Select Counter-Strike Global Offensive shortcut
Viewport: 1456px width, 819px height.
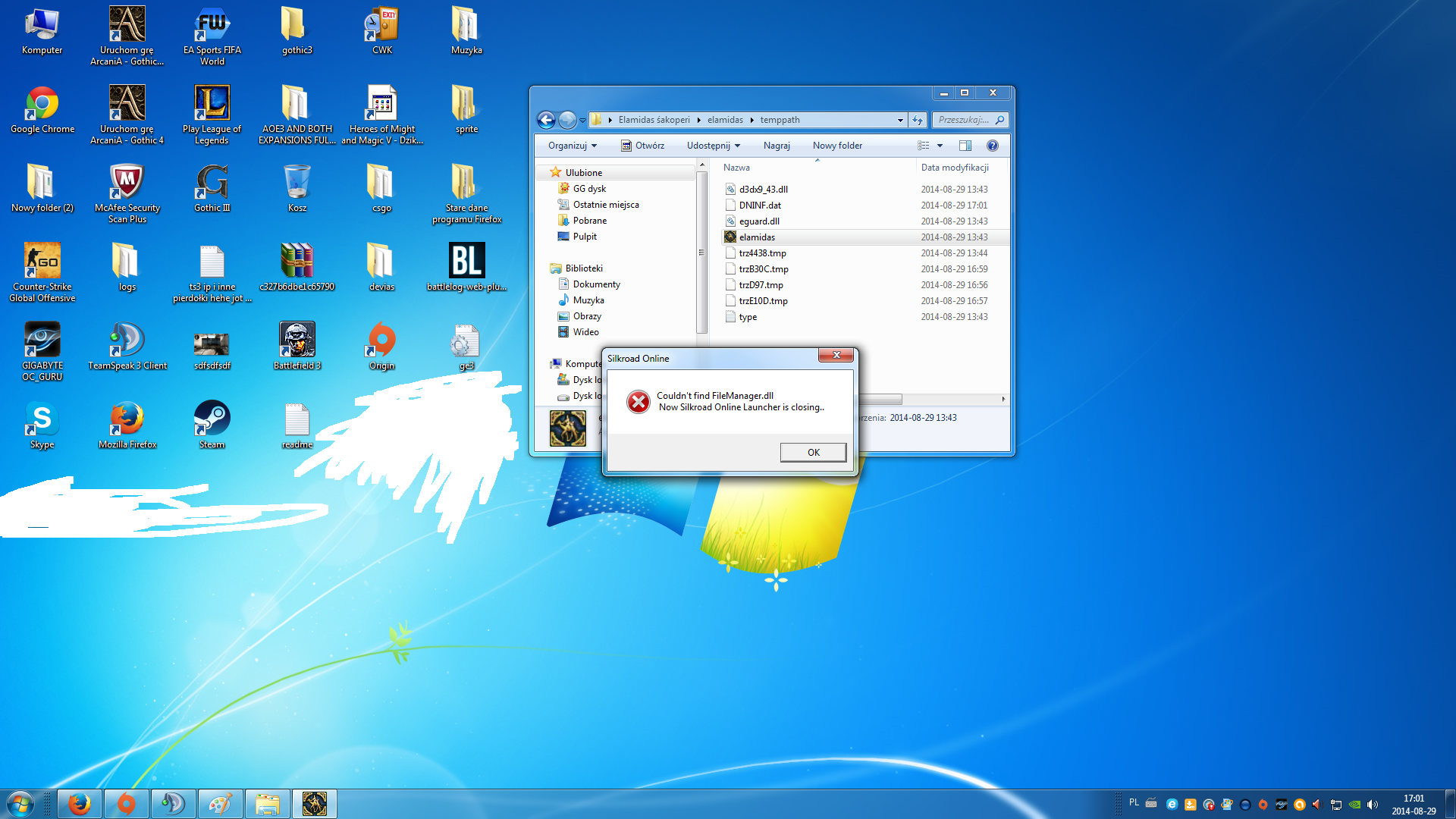tap(42, 274)
